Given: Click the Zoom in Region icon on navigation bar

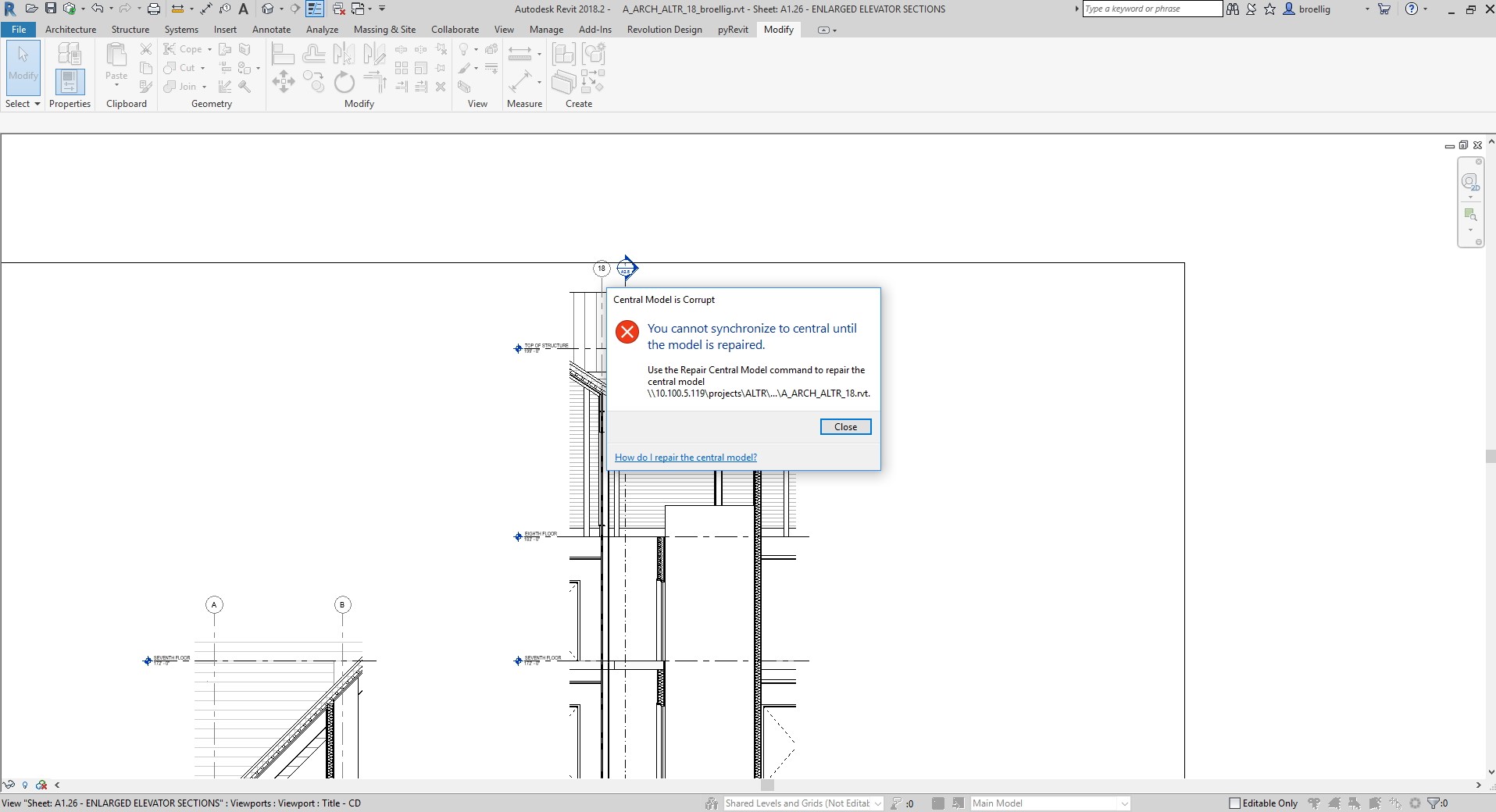Looking at the screenshot, I should pos(1470,215).
